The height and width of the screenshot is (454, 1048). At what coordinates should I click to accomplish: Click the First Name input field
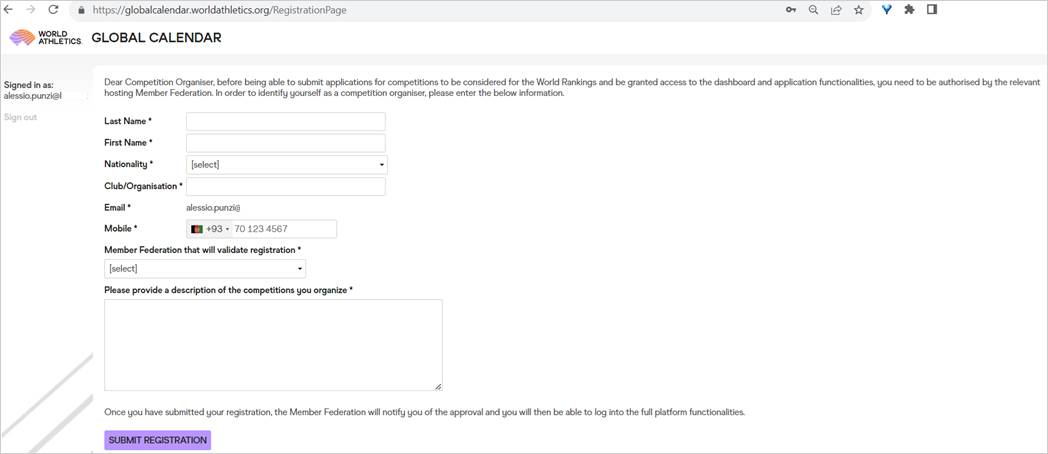(285, 143)
